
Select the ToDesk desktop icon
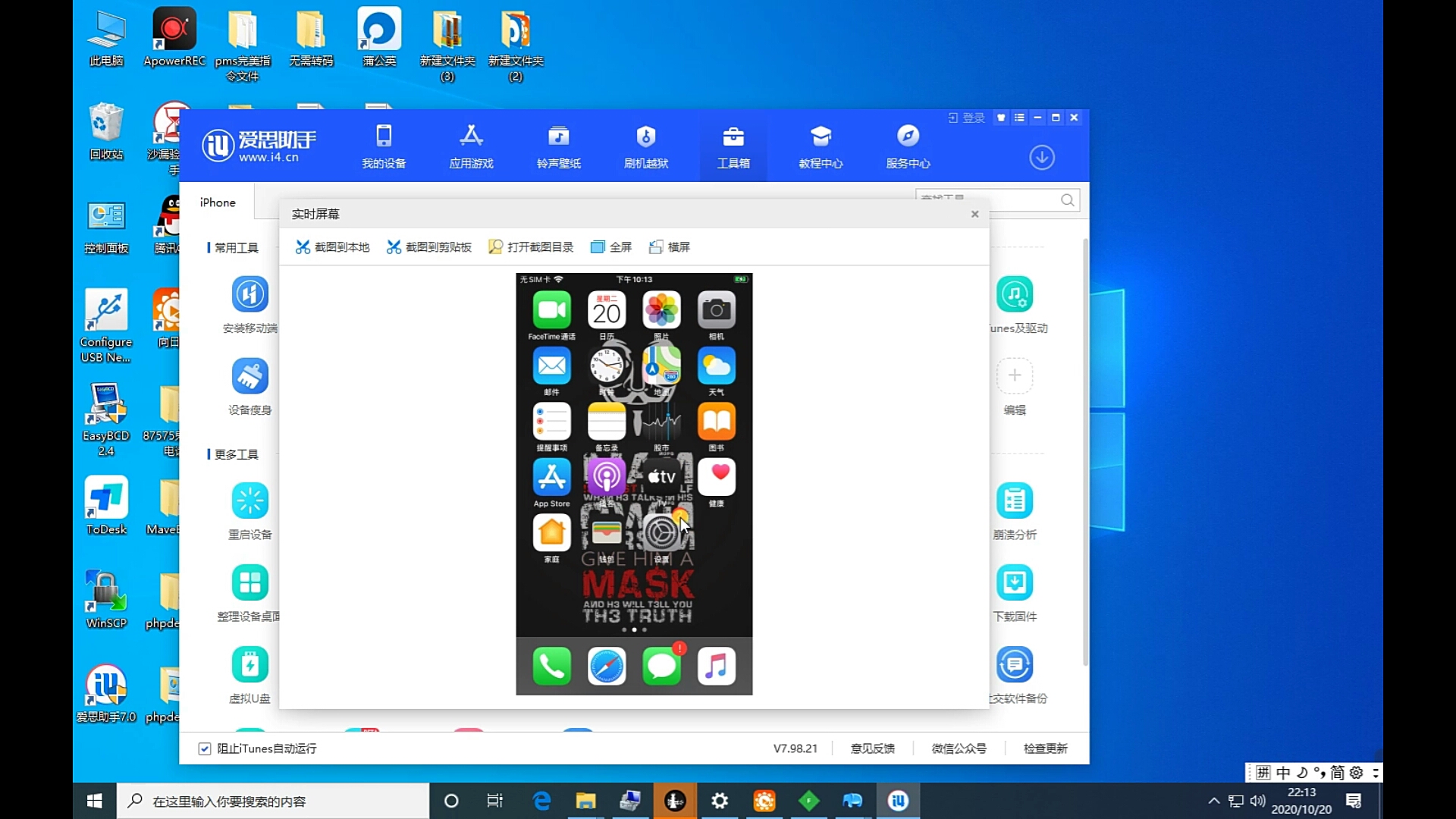point(106,506)
